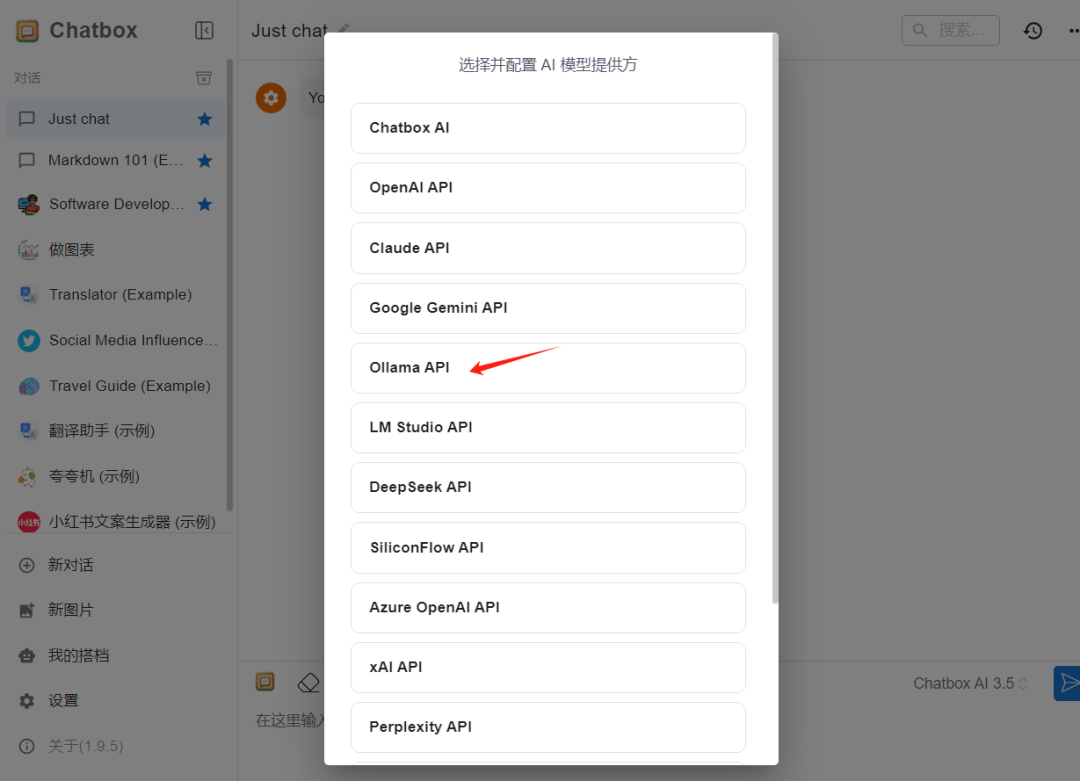Open the Just chat conversation
This screenshot has height=781, width=1080.
[x=116, y=119]
